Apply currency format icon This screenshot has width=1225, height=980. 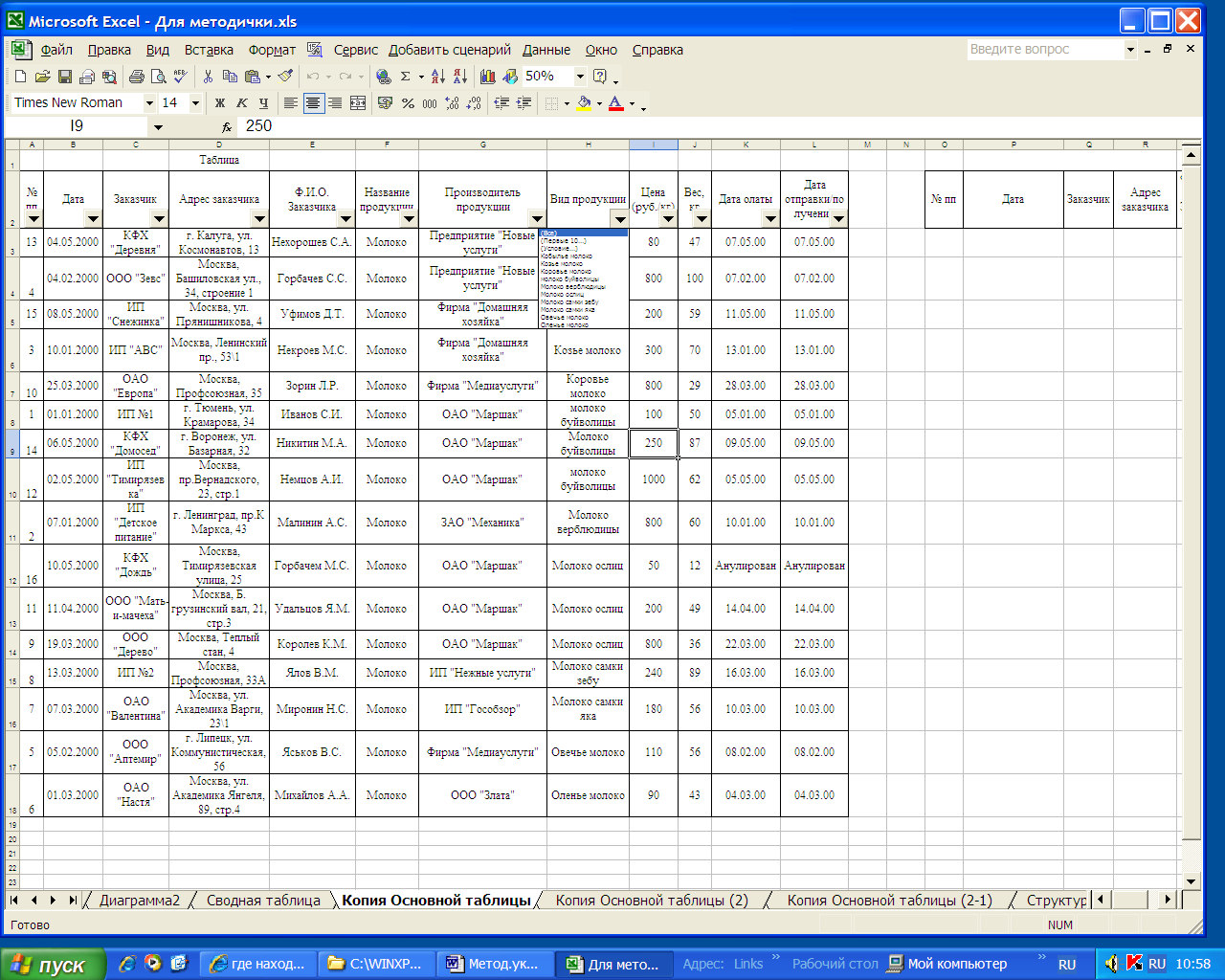coord(386,102)
